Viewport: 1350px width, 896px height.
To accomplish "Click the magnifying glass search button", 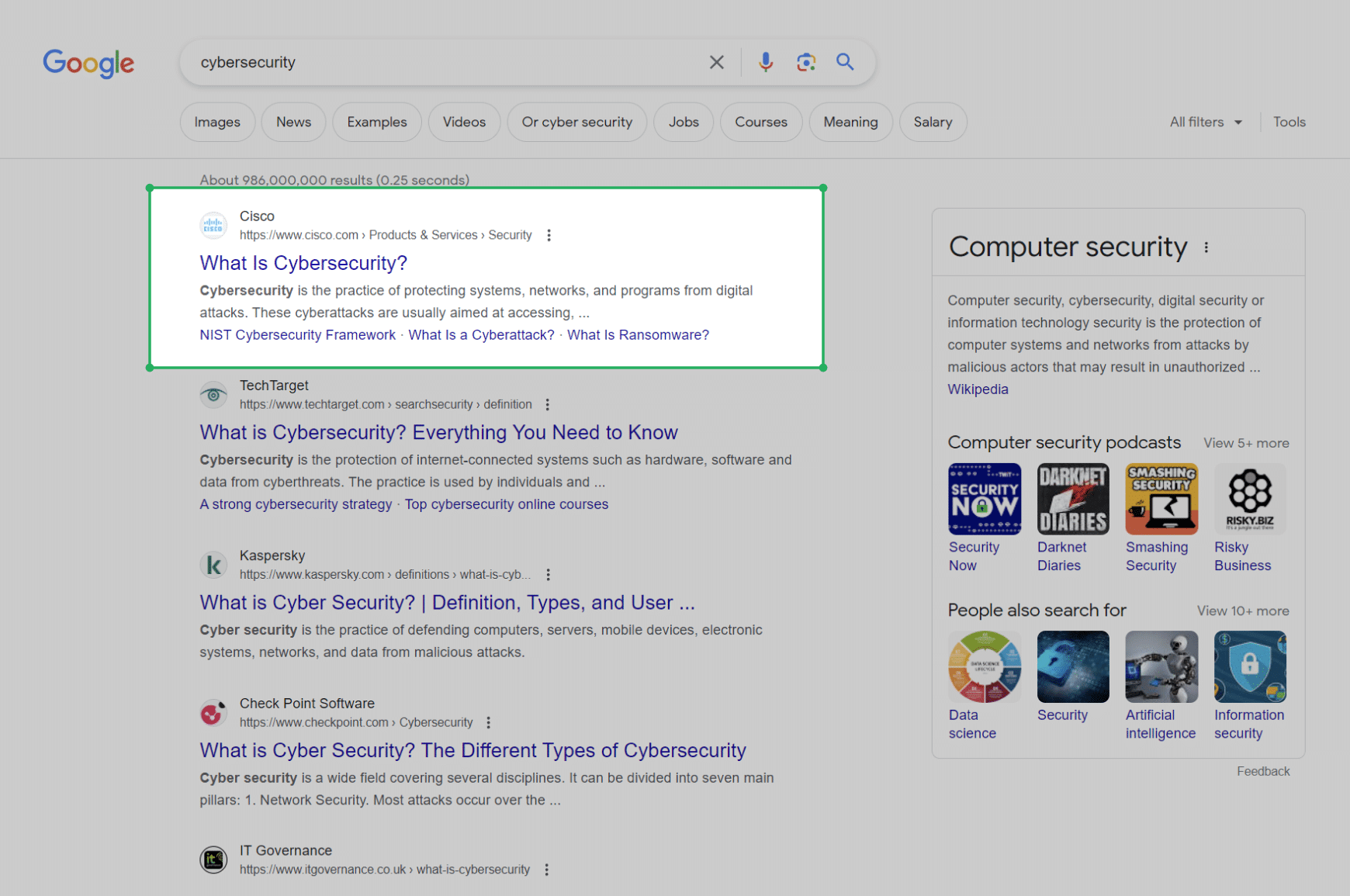I will pos(845,62).
